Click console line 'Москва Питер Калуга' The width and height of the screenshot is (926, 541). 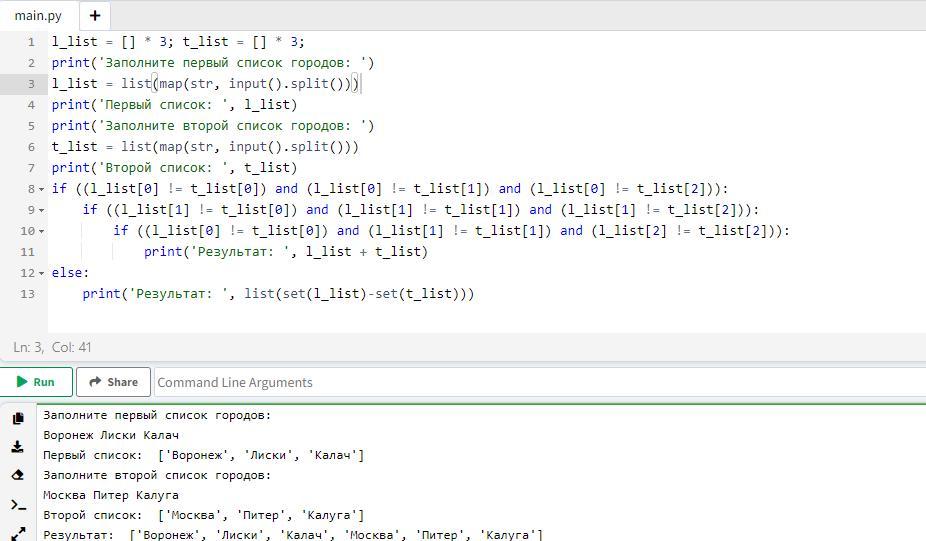tap(110, 495)
